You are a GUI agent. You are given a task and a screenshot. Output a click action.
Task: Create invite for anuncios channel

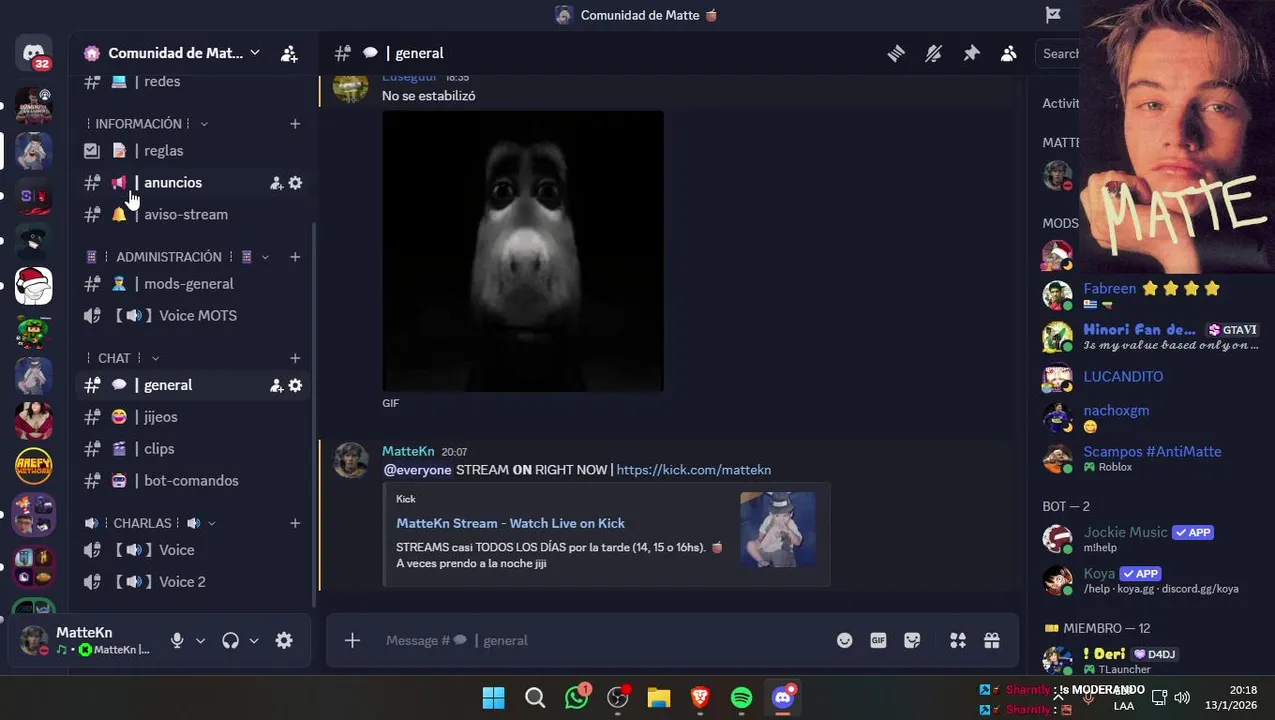point(276,183)
